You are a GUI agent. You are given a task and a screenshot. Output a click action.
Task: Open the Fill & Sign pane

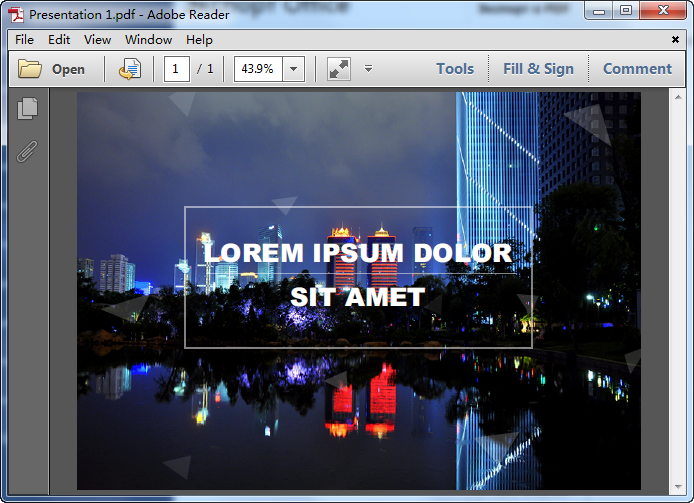tap(538, 69)
